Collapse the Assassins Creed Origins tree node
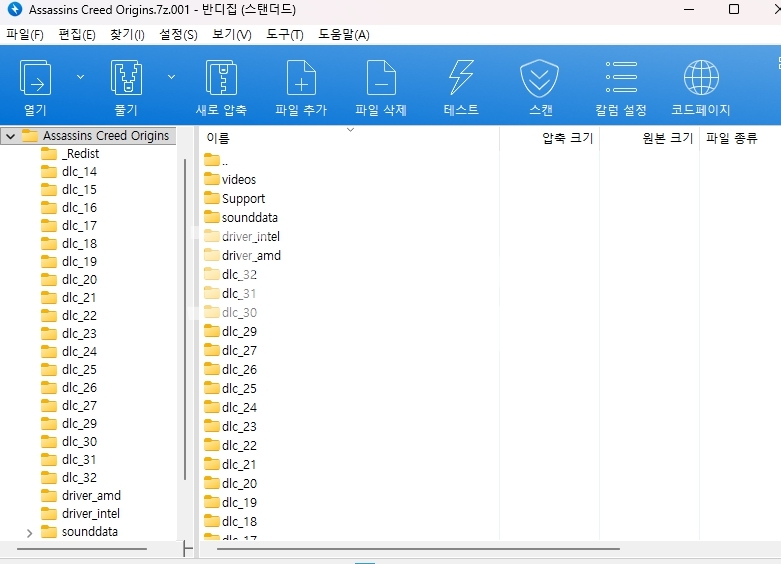 [10, 136]
